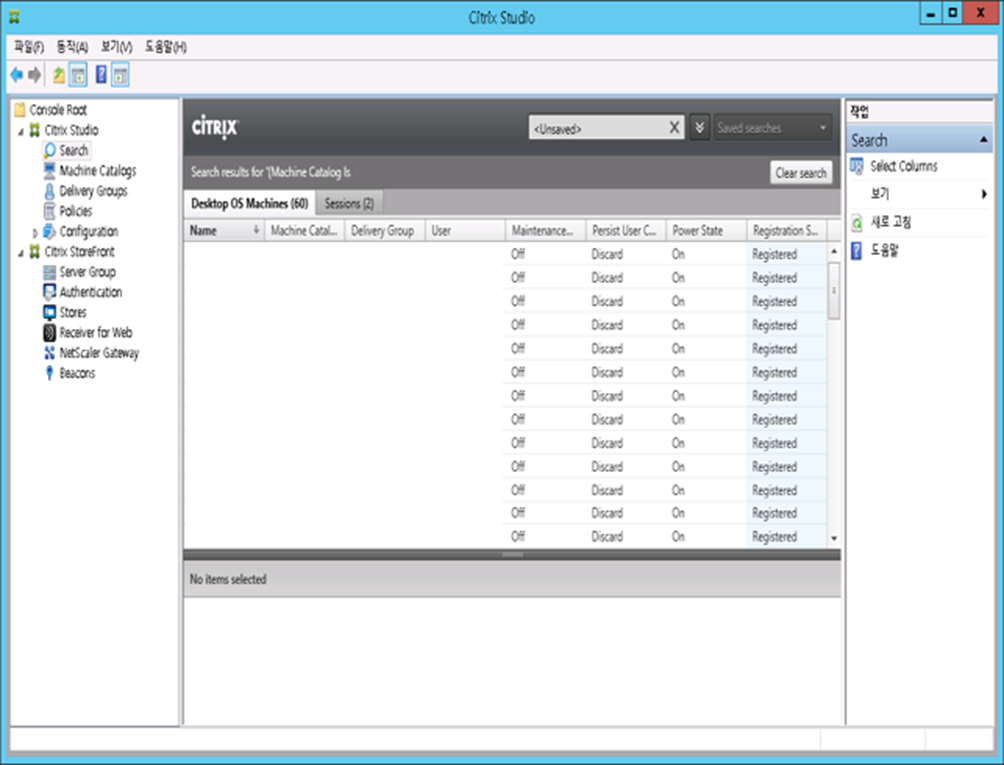
Task: Select the Citrix Studio tree node
Action: click(71, 130)
